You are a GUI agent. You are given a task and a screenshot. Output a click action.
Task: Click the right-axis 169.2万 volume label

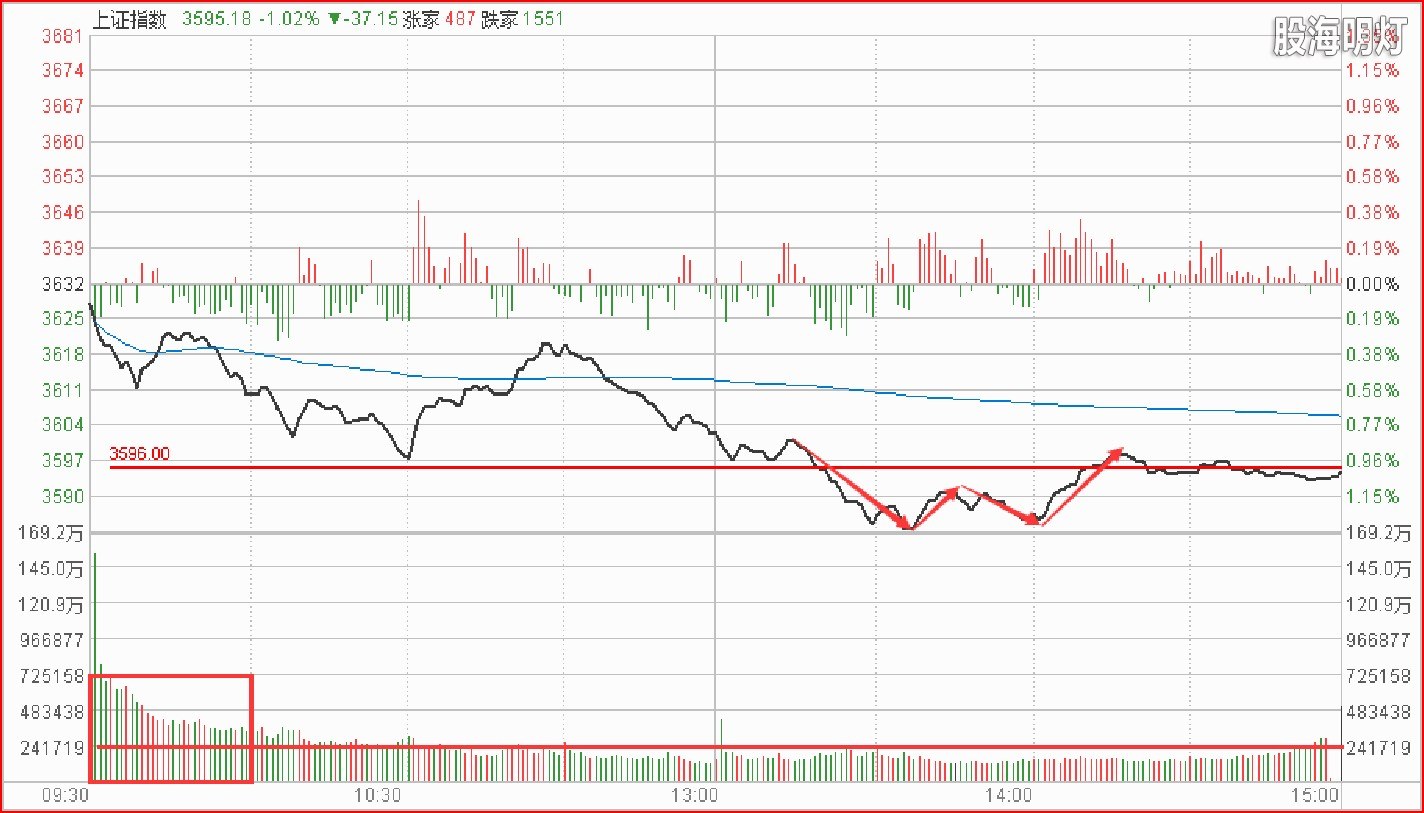coord(1380,532)
